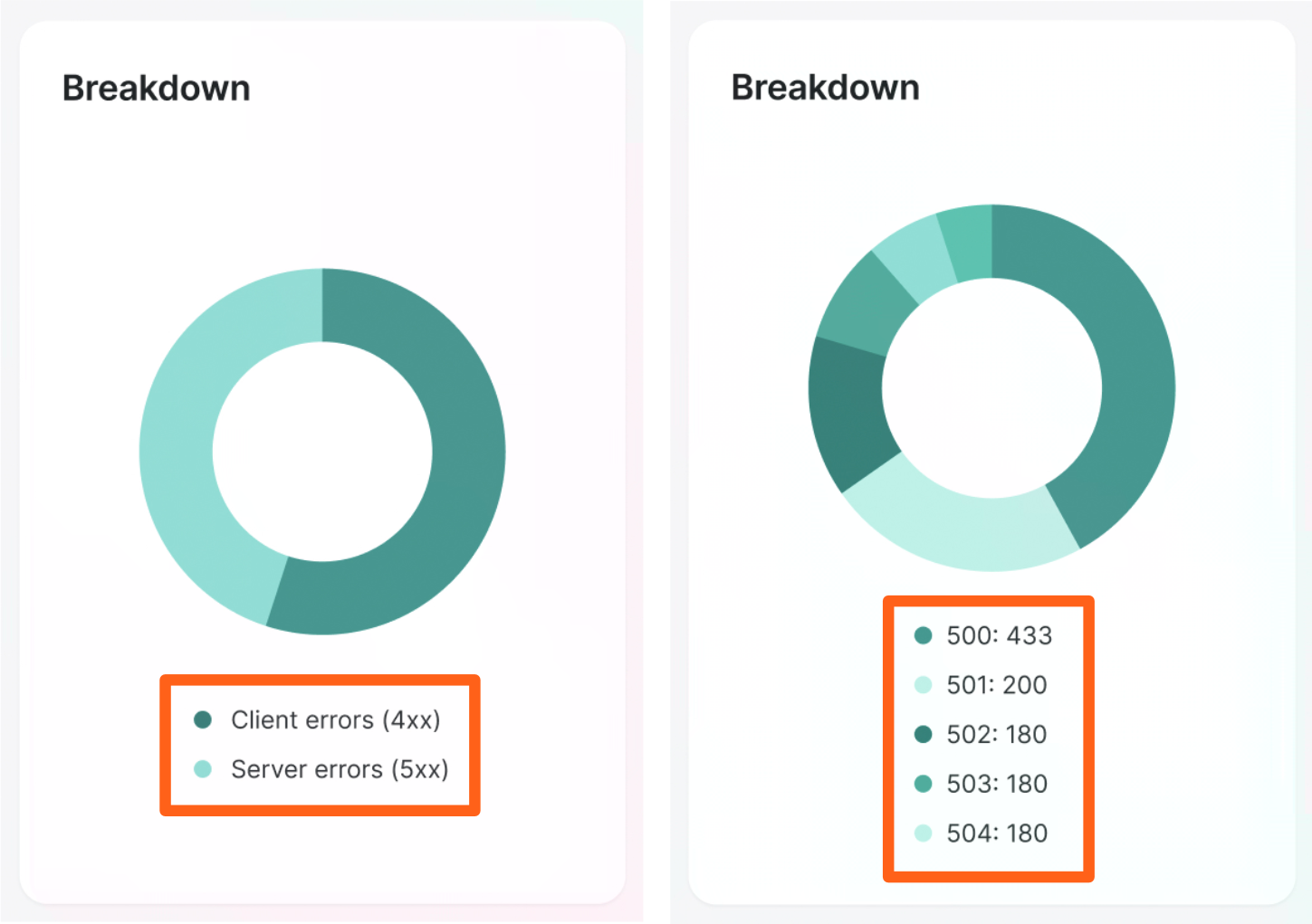
Task: Select the 503: 180 legend entry text
Action: [996, 784]
